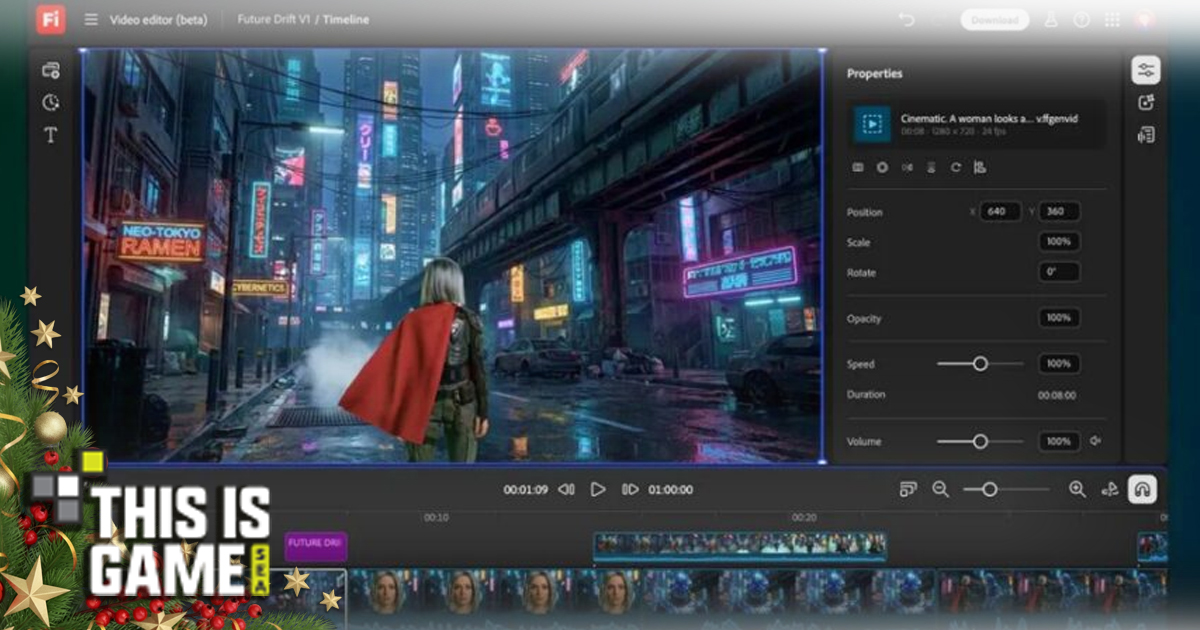Click the Opacity 100% value field

click(1058, 318)
